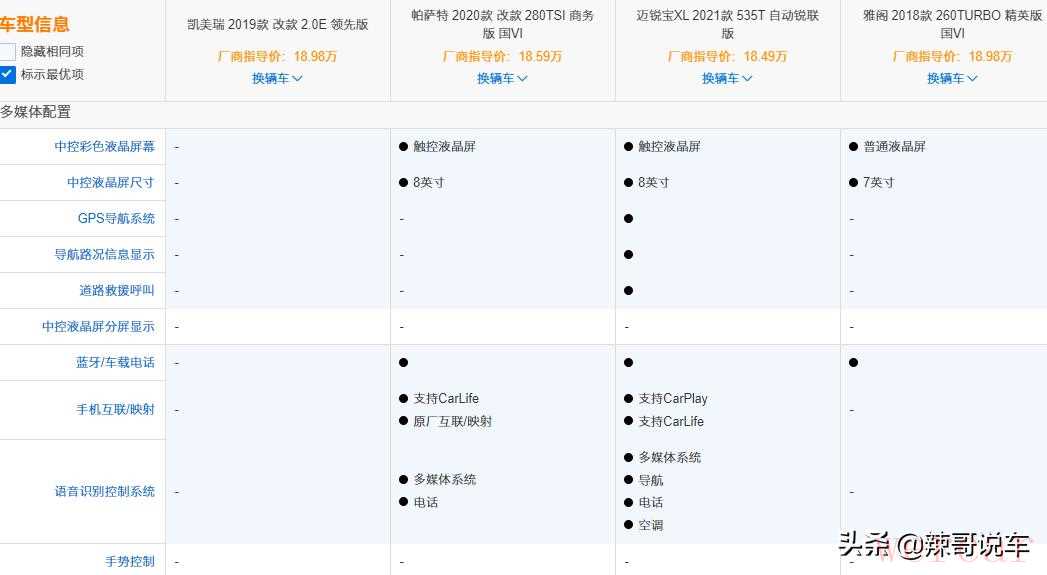
Task: Click the 中控液晶屏分屏显示 row label
Action: tap(98, 327)
